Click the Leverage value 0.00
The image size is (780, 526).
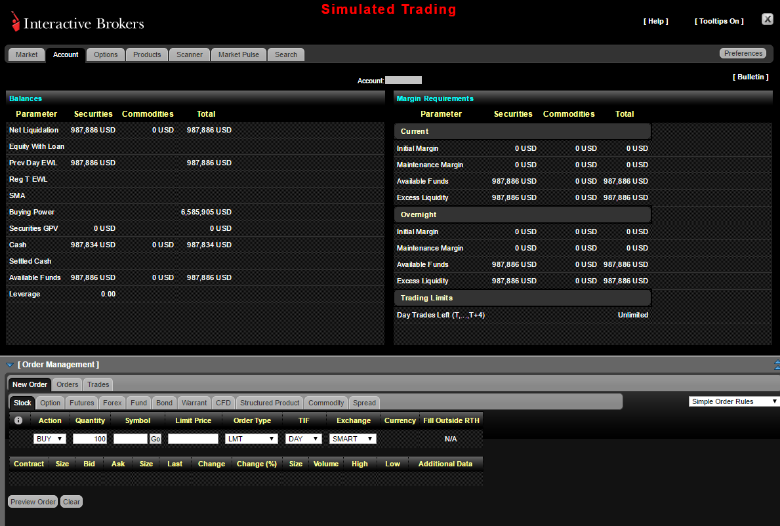108,294
